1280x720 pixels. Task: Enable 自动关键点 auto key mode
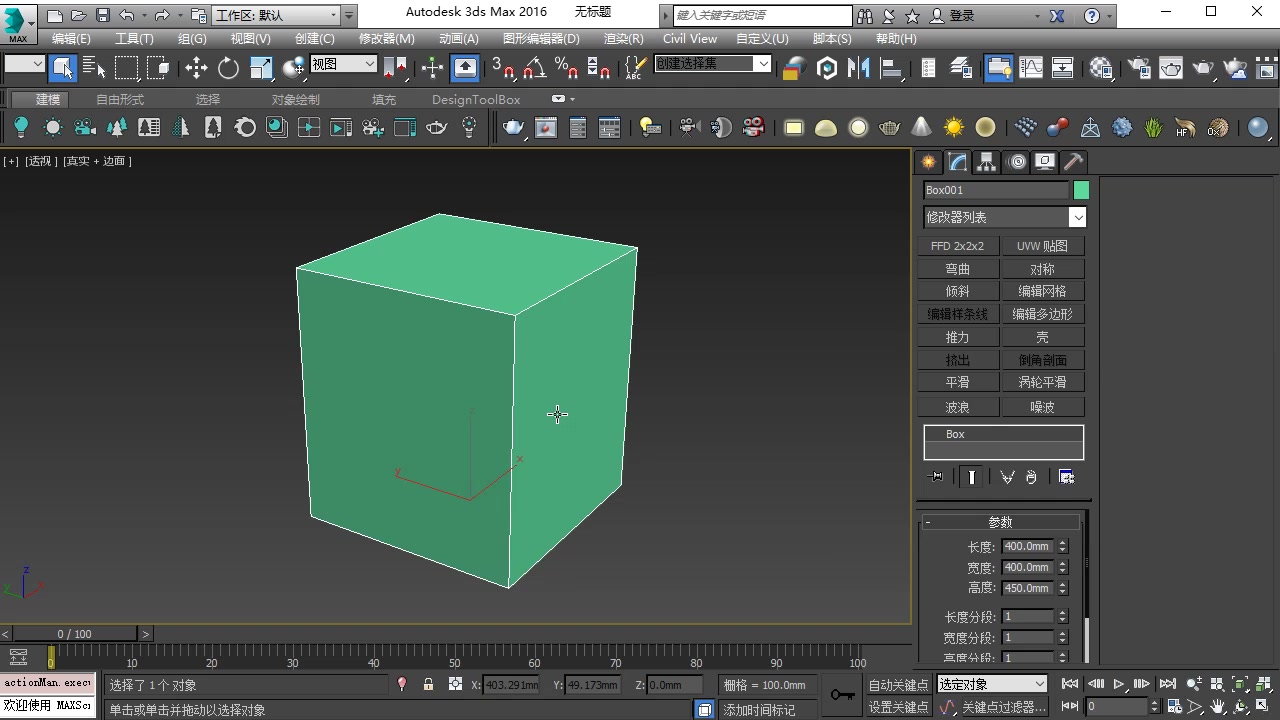(897, 684)
